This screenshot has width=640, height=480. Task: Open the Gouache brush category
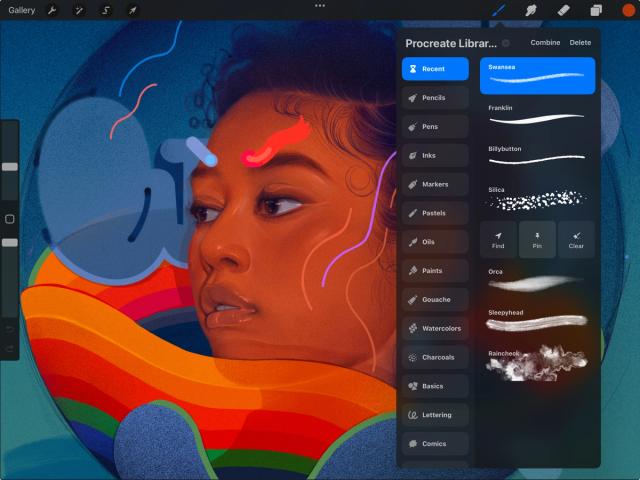pos(435,299)
